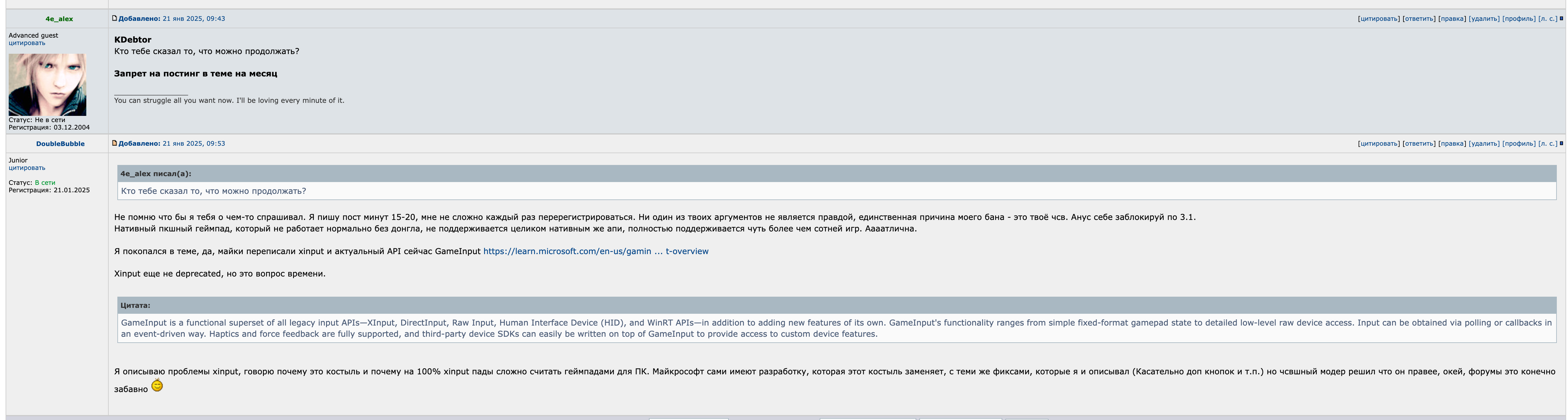The width and height of the screenshot is (1568, 420).
Task: Click [л. с.] on 4e_alex's post
Action: click(x=1548, y=19)
